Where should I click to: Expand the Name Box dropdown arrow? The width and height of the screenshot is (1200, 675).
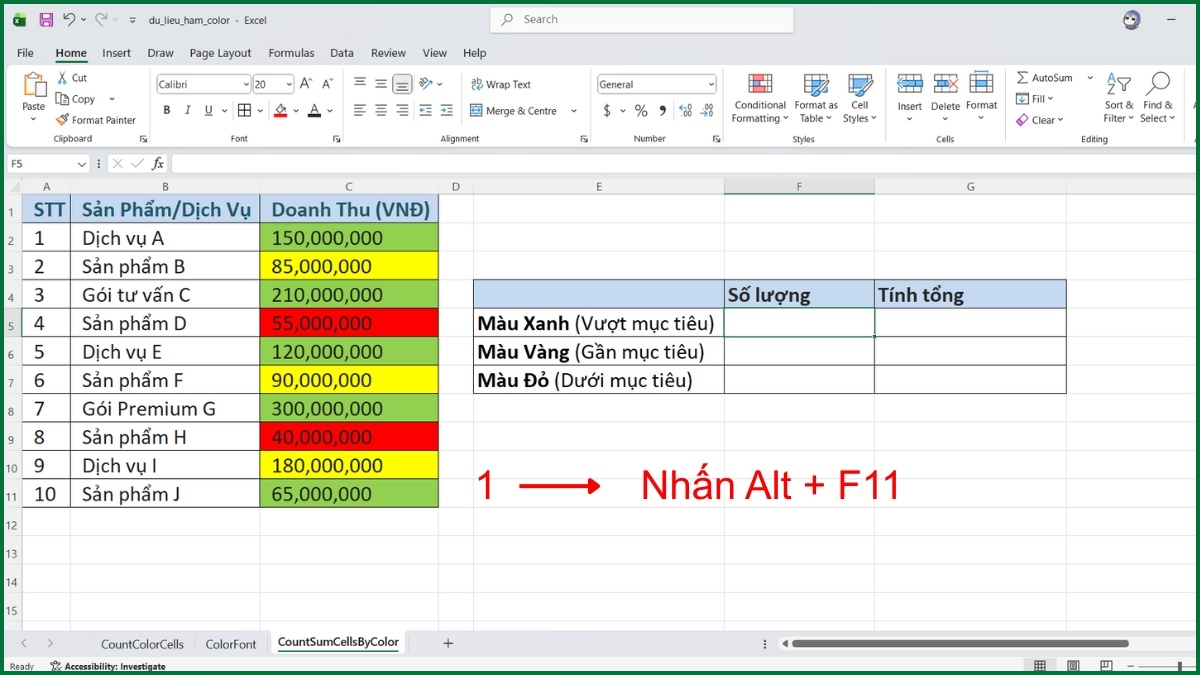82,163
